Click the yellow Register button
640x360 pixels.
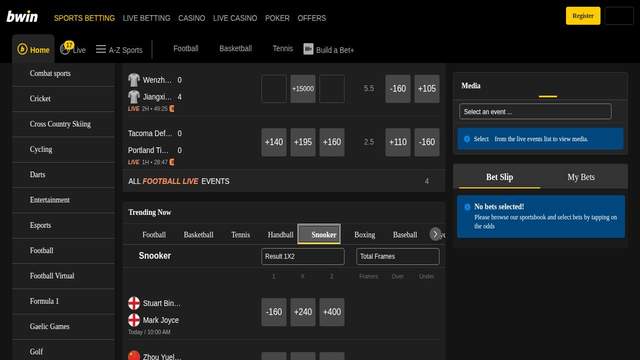583,16
